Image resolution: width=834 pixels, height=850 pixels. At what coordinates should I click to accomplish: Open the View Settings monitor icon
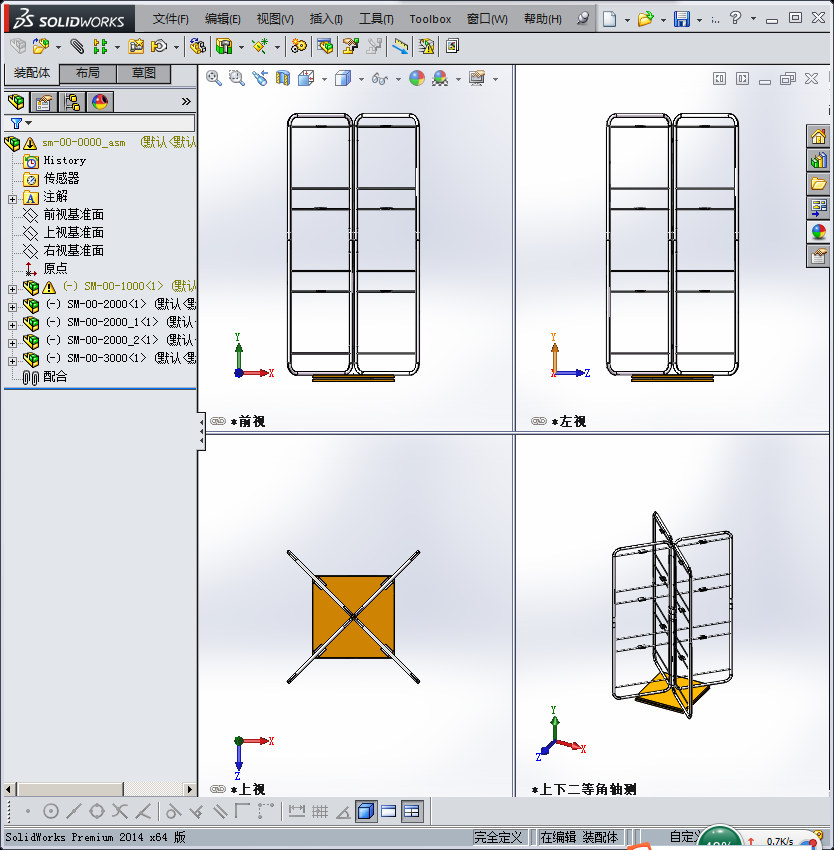click(x=477, y=79)
